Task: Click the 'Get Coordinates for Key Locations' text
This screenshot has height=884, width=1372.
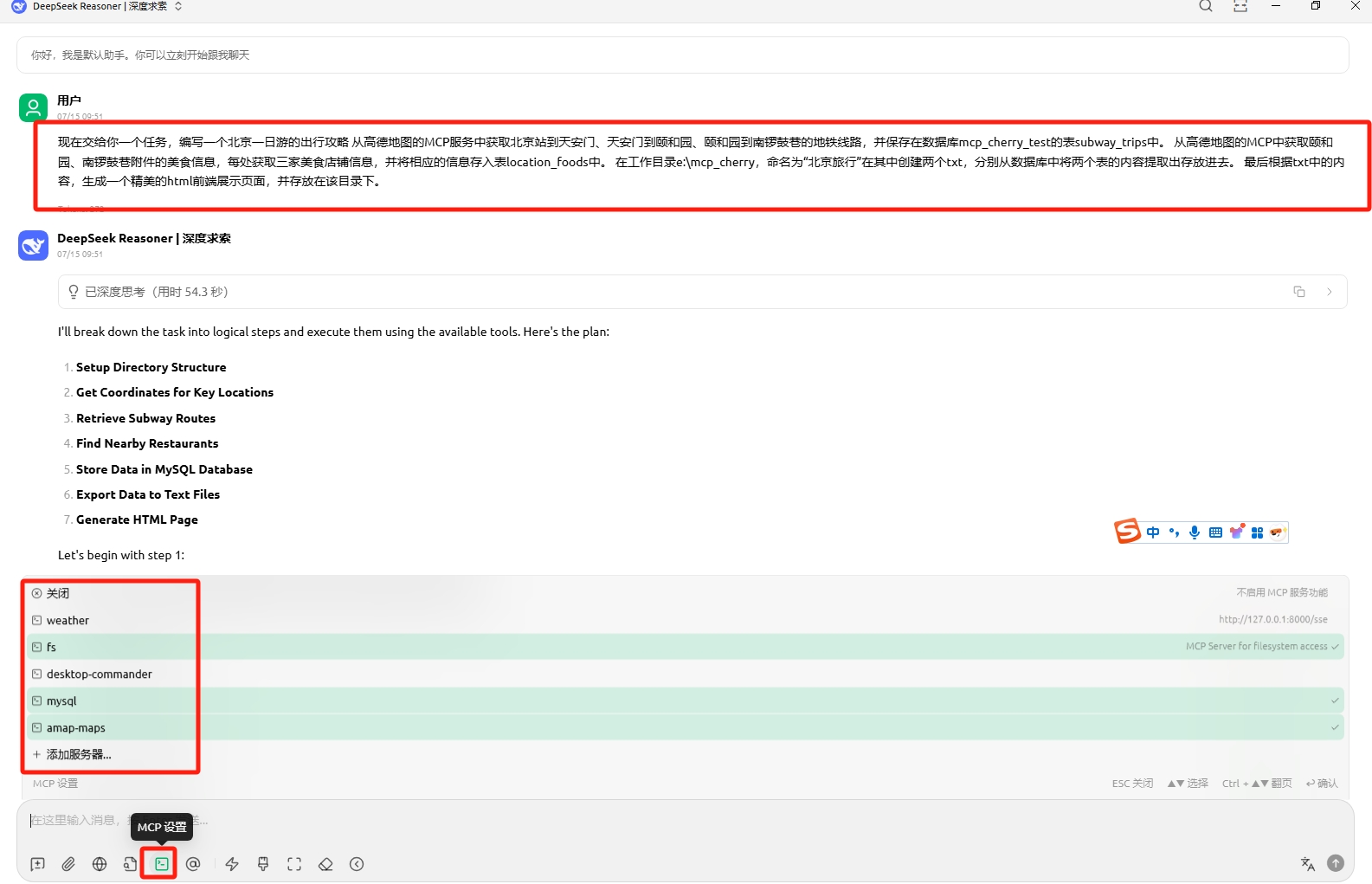Action: pyautogui.click(x=175, y=392)
